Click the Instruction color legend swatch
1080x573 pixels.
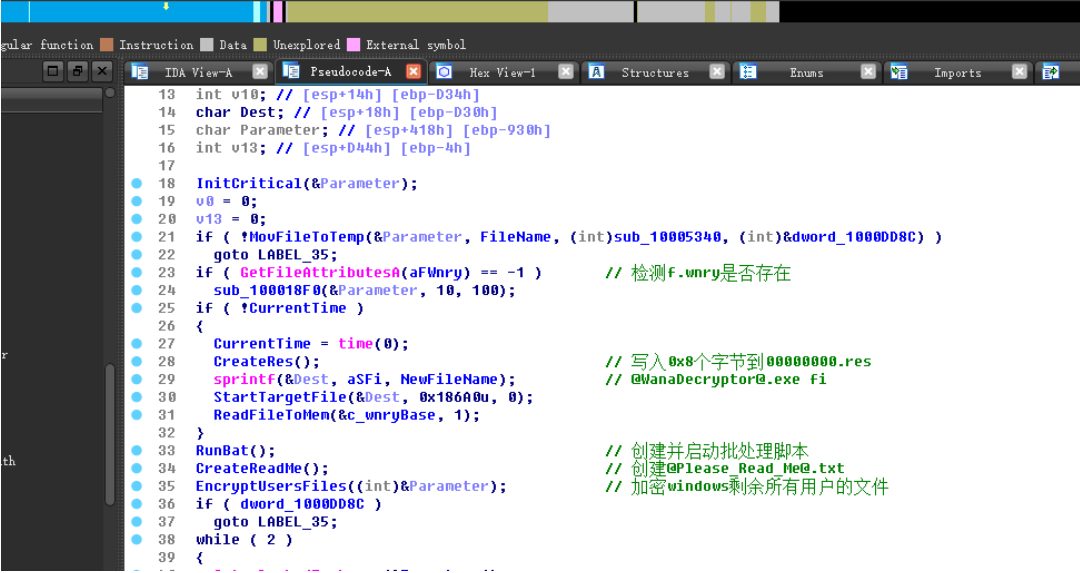click(106, 45)
